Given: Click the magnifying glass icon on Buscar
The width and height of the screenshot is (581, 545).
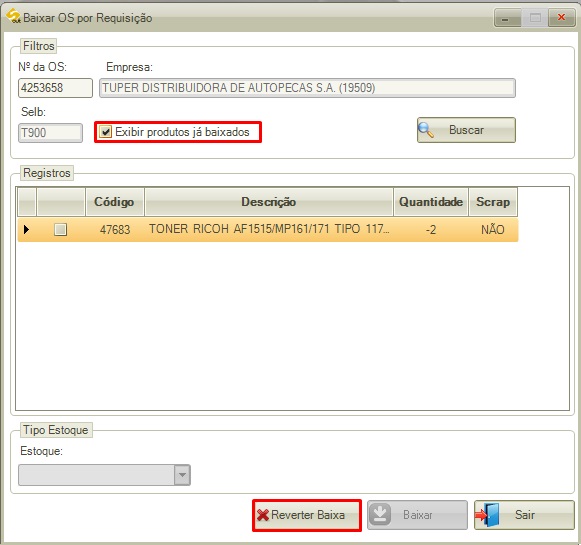Looking at the screenshot, I should (426, 130).
